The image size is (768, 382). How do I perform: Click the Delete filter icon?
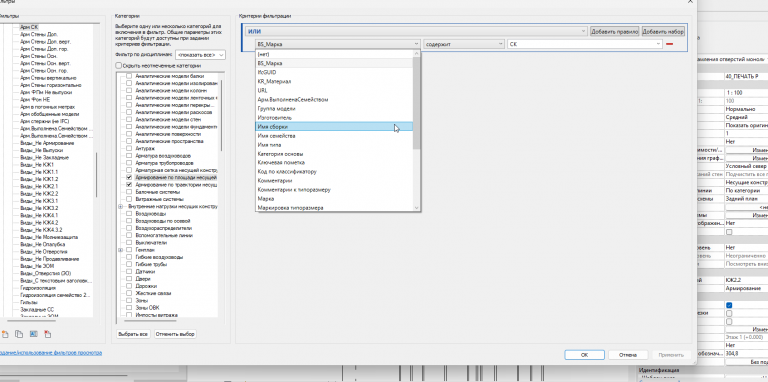point(48,334)
